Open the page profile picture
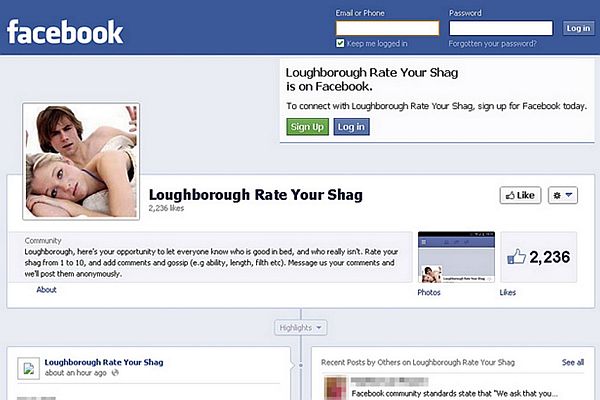 click(x=81, y=161)
